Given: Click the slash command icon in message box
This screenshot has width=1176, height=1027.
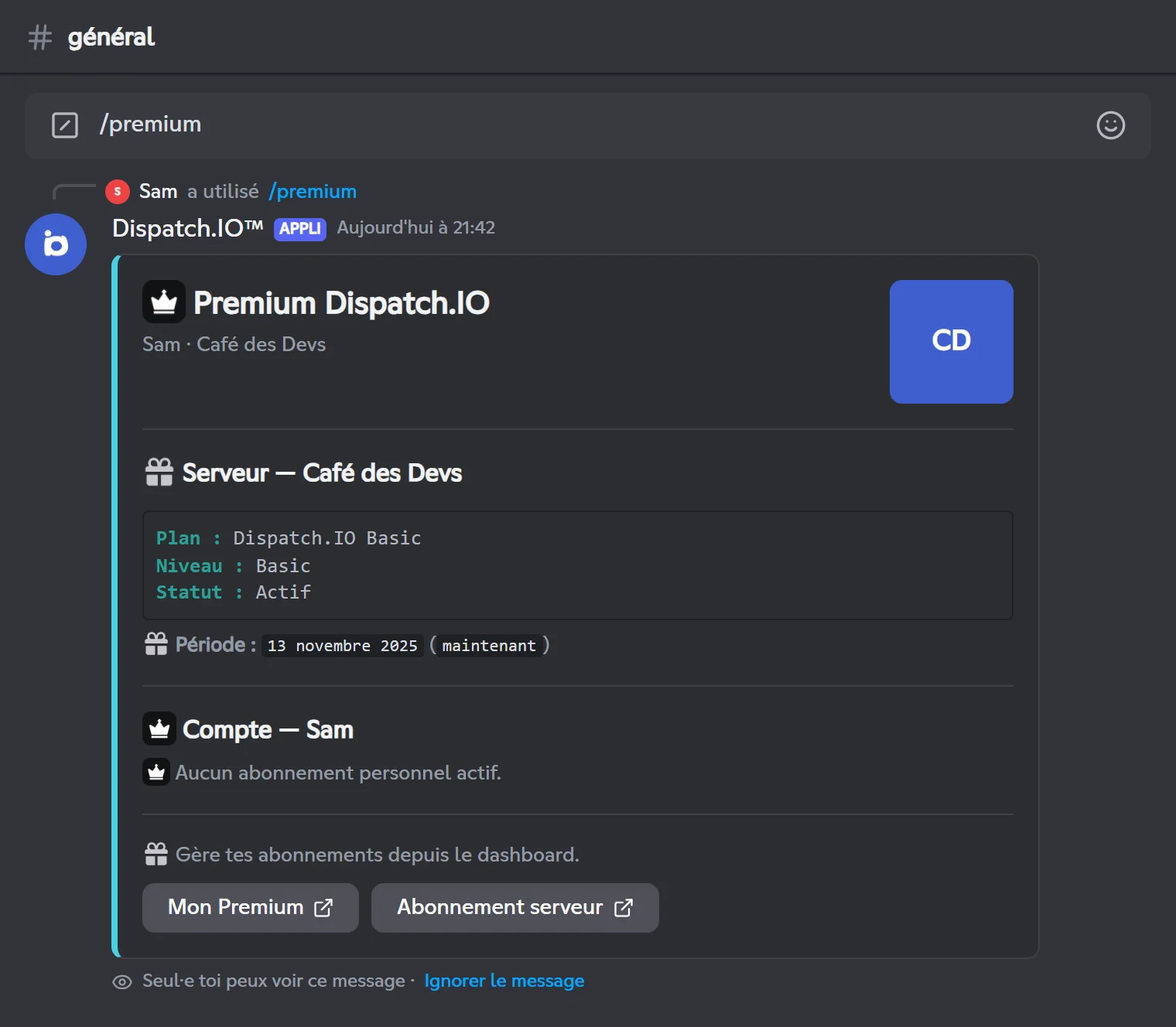Looking at the screenshot, I should click(x=65, y=125).
